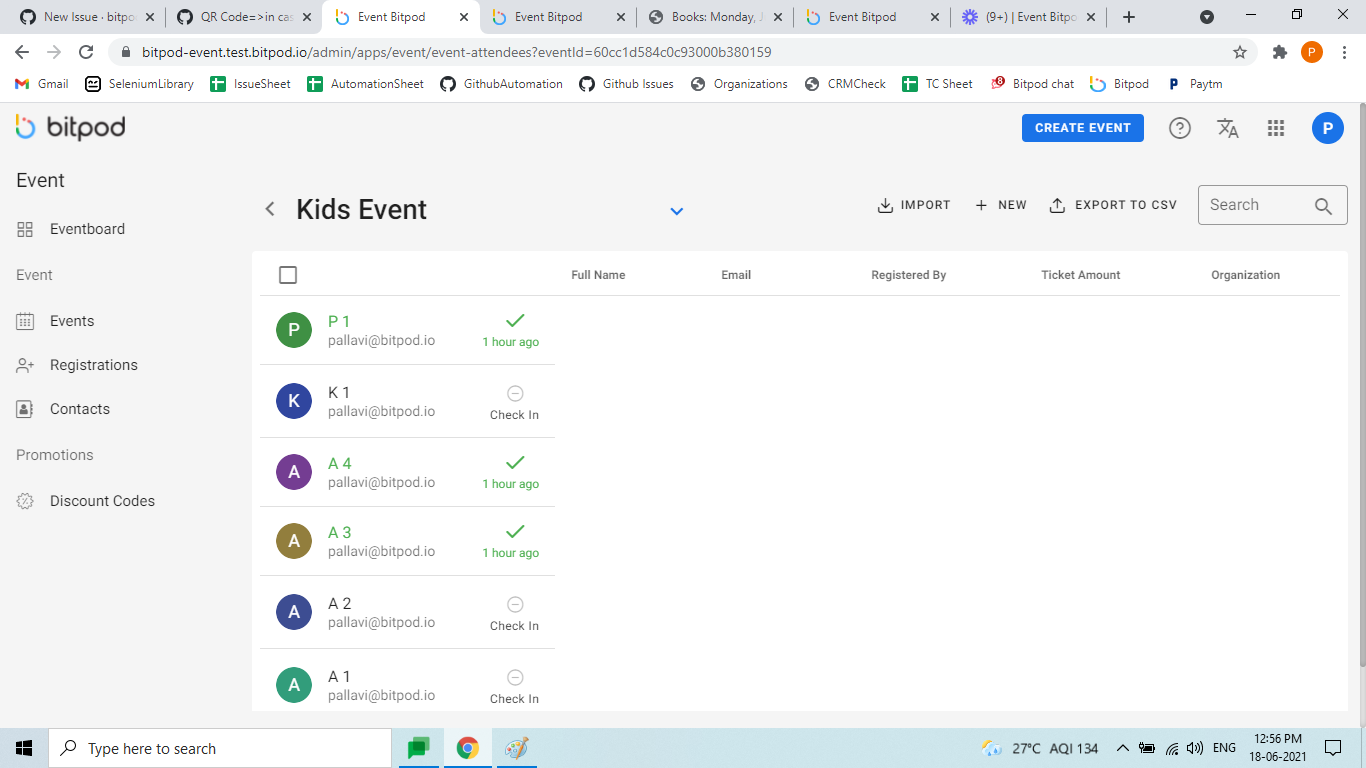The height and width of the screenshot is (768, 1366).
Task: Open the Windows notification center
Action: 1333,748
